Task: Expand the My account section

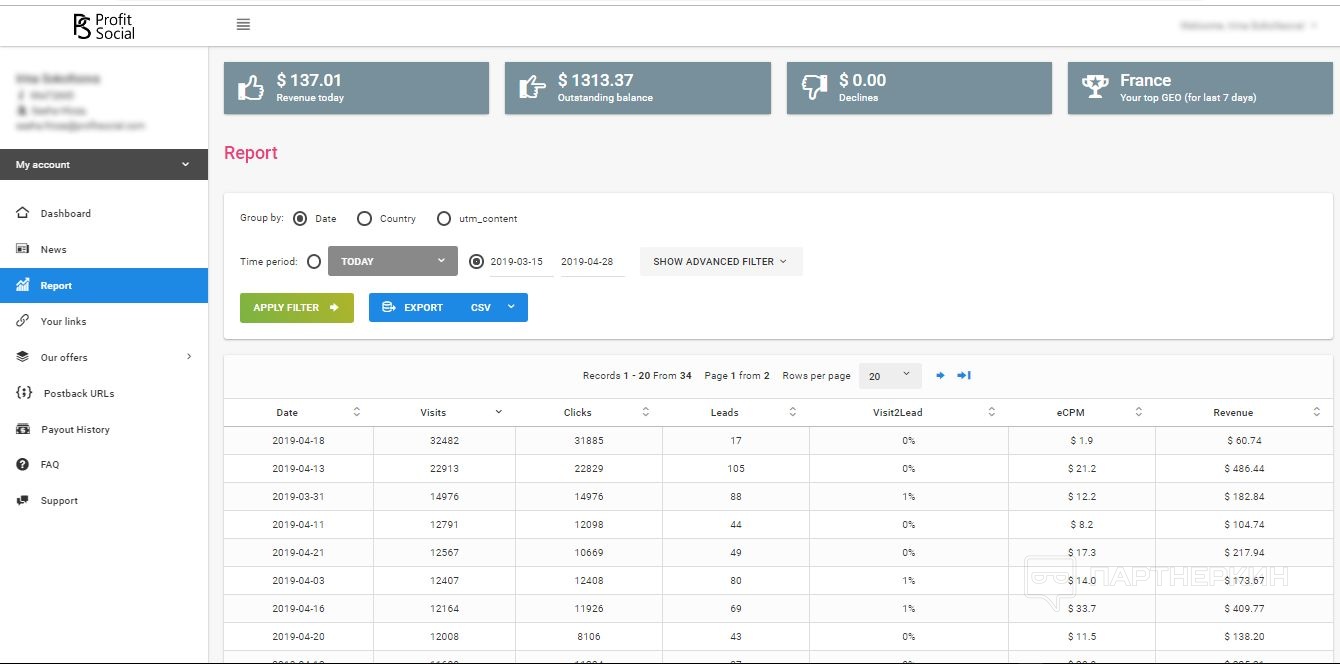Action: point(104,165)
